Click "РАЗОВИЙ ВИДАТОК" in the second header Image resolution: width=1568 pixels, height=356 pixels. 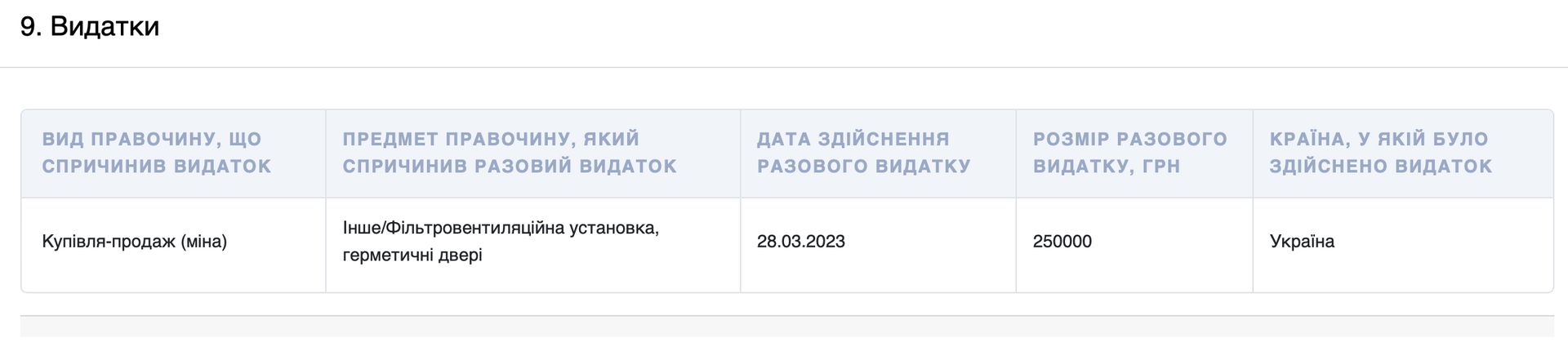[576, 167]
